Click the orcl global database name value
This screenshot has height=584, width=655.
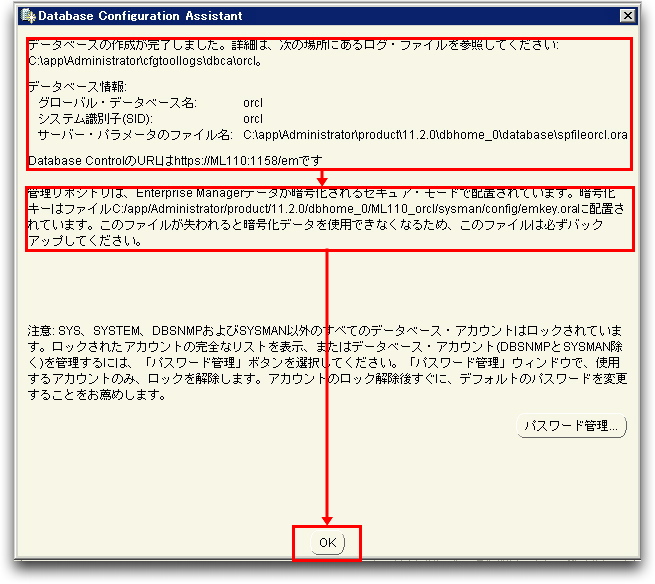point(253,103)
